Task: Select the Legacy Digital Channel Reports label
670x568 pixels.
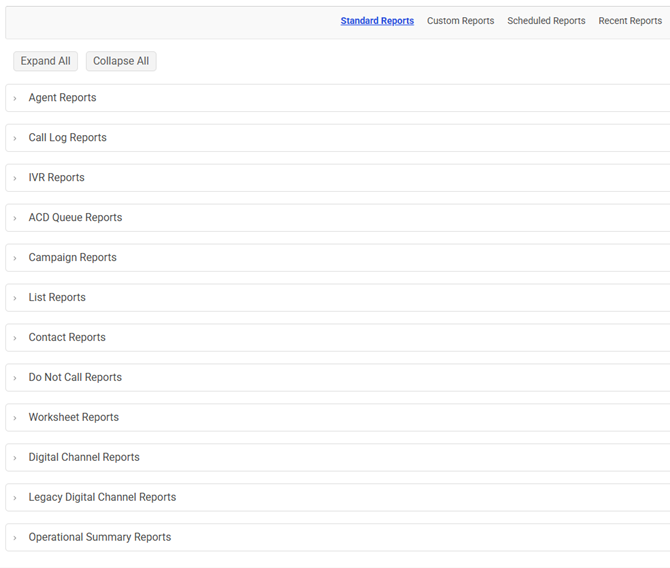Action: click(x=102, y=497)
